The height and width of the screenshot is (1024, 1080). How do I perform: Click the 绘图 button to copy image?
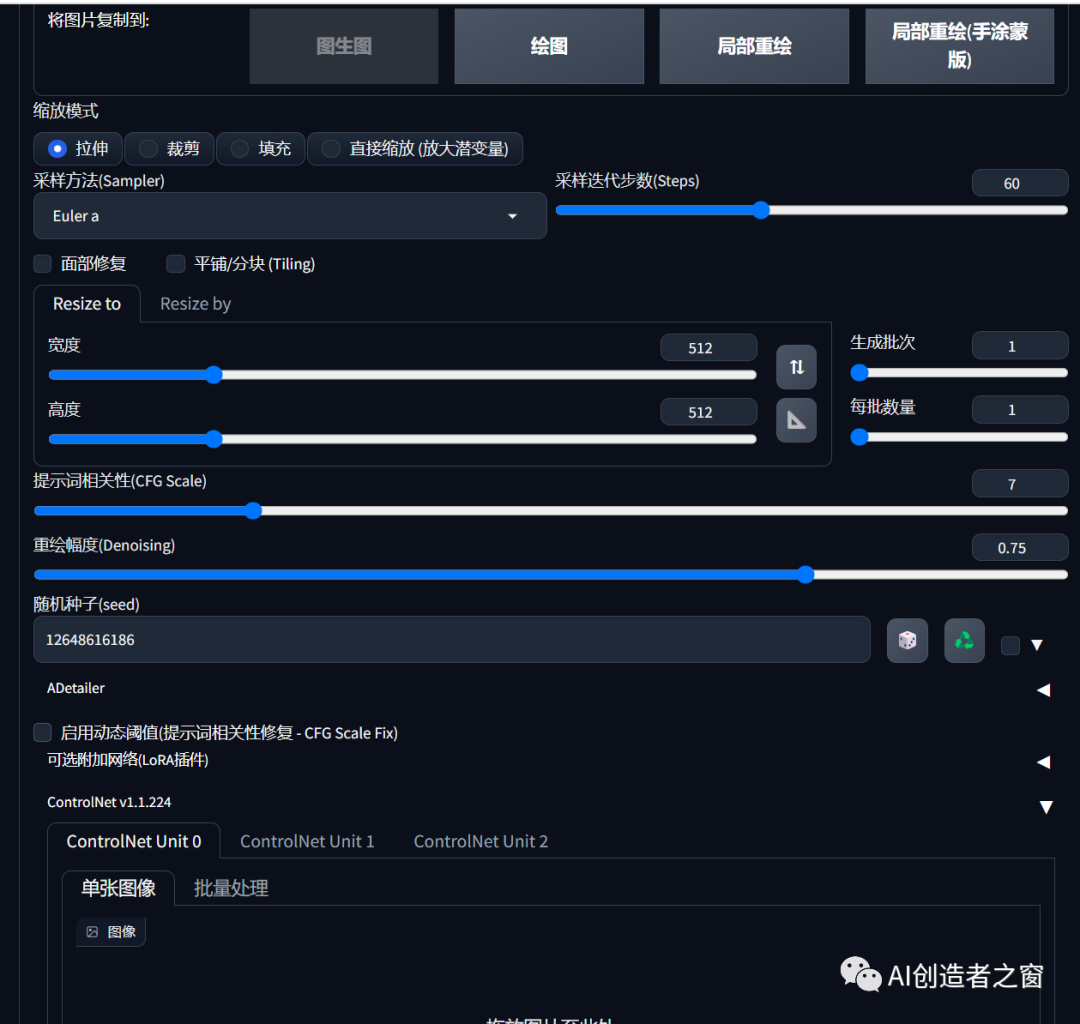coord(549,45)
